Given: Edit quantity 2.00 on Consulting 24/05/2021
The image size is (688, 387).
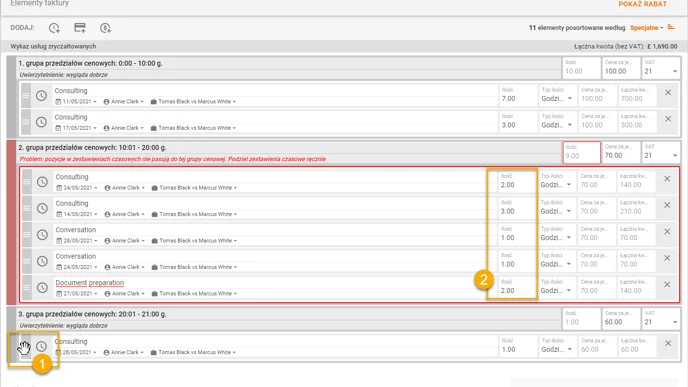Looking at the screenshot, I should tap(516, 181).
